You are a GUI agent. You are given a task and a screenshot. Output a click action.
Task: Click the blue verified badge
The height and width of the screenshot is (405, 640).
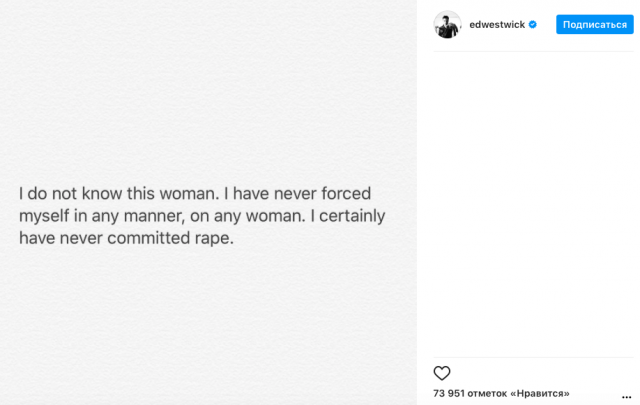[x=533, y=25]
